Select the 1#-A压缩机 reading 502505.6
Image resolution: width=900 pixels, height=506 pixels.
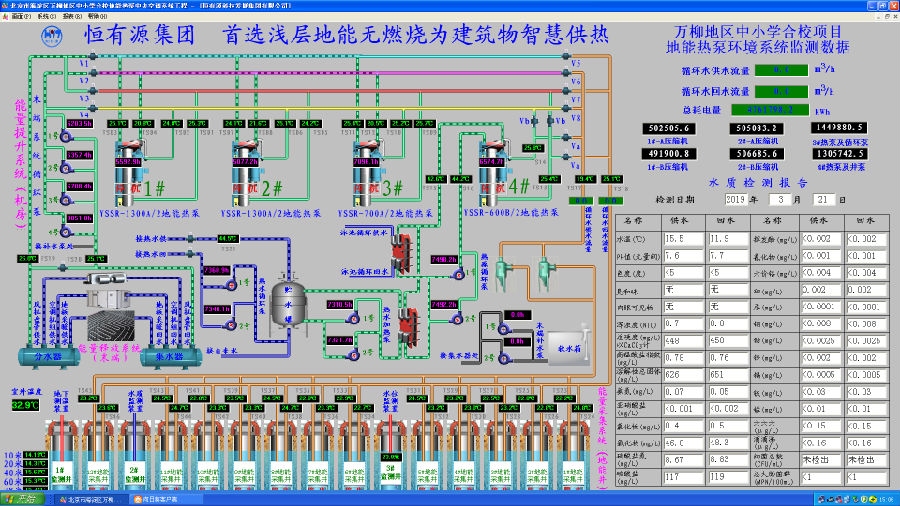click(x=672, y=128)
